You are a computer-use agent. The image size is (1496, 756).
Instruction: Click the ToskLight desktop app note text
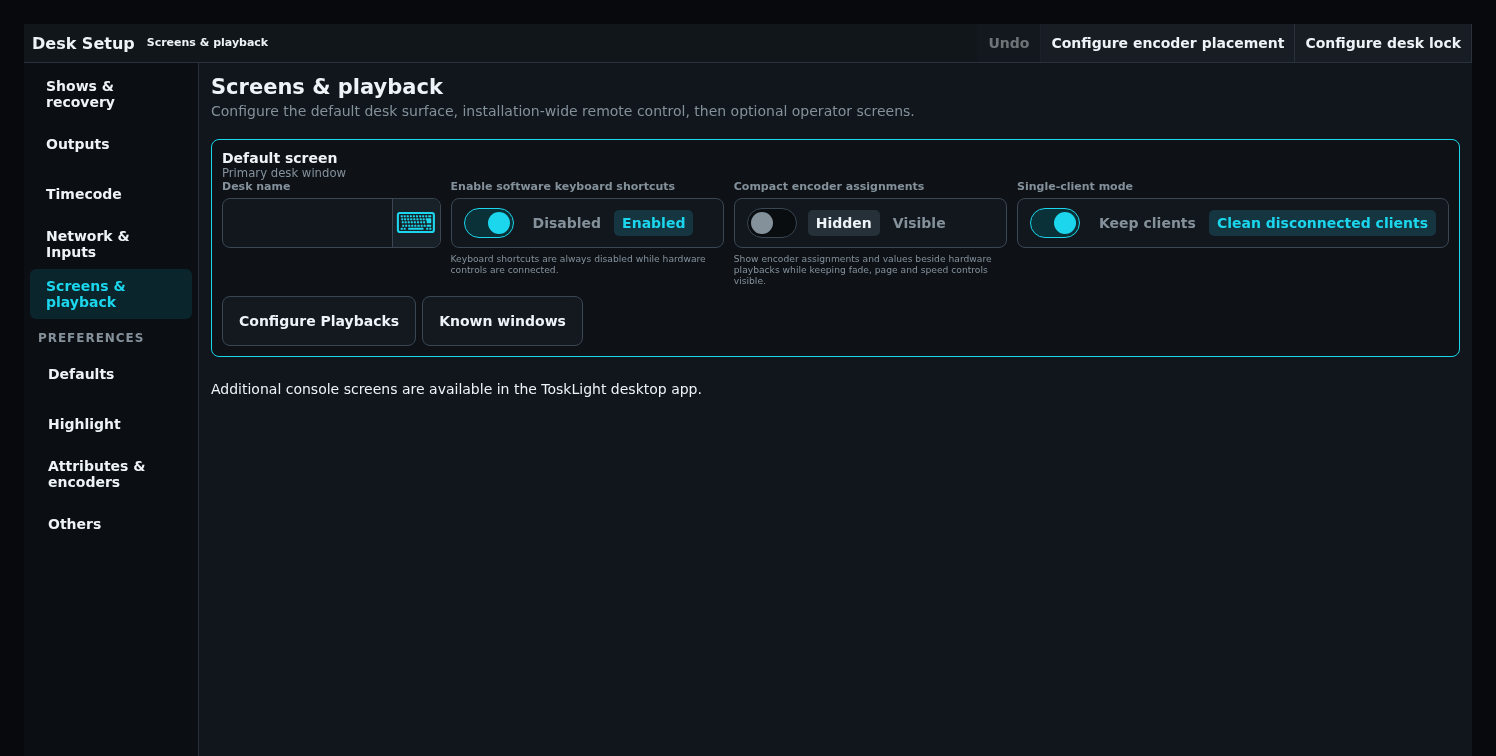pyautogui.click(x=456, y=389)
